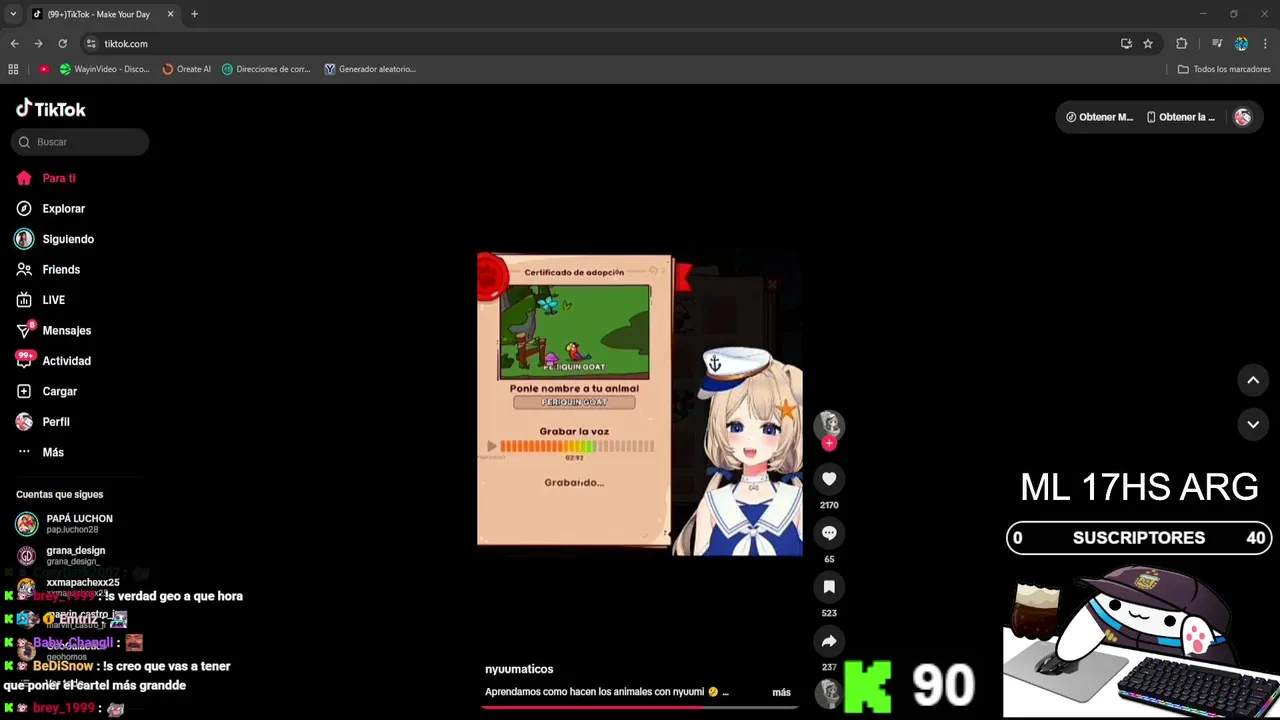This screenshot has width=1280, height=720.
Task: Open Mensajes inbox
Action: 66,331
